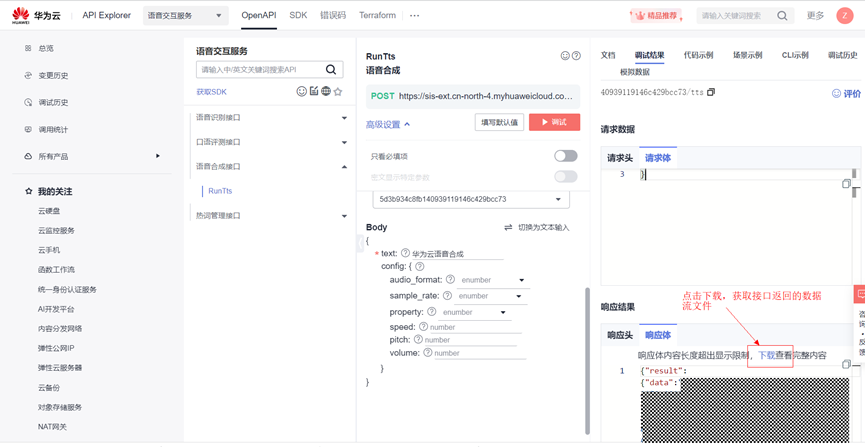
Task: Click the search icon in the API search box
Action: pyautogui.click(x=331, y=70)
